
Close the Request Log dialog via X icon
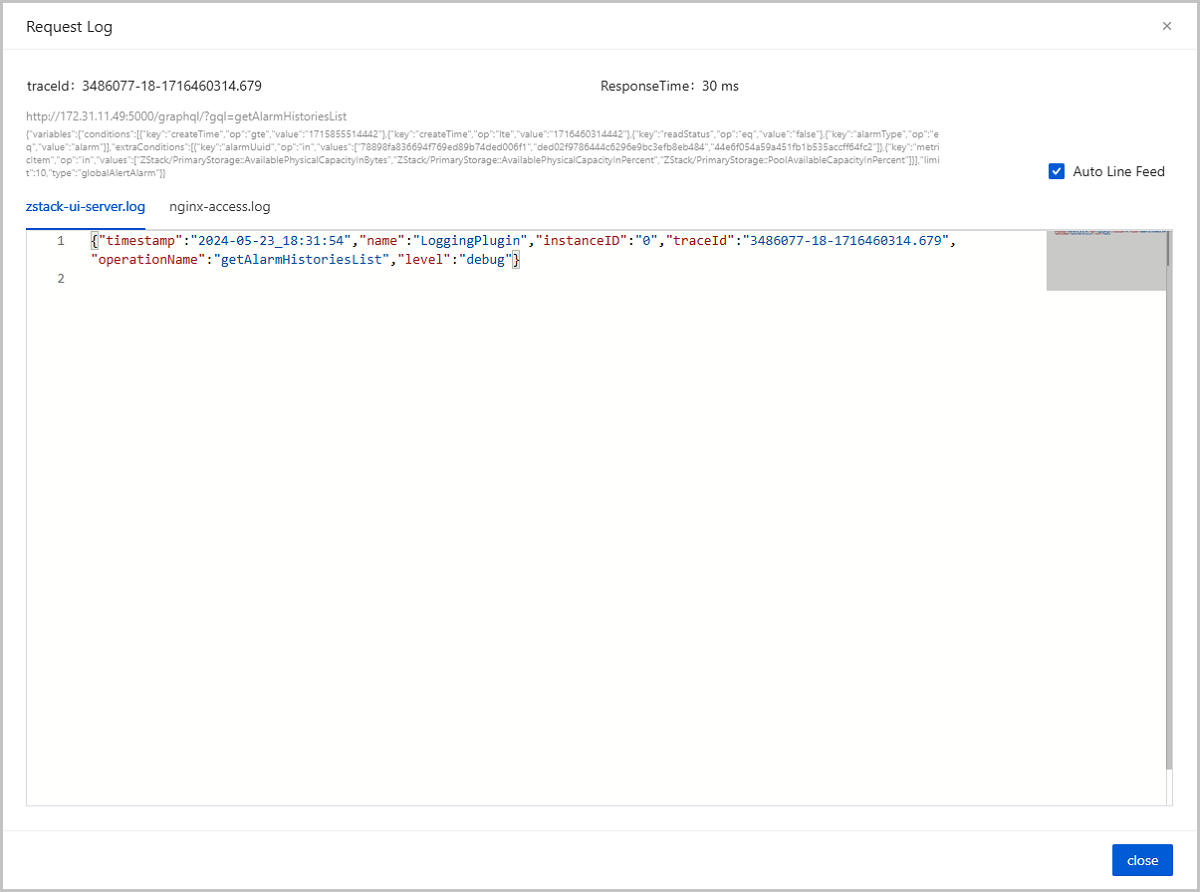[x=1166, y=26]
